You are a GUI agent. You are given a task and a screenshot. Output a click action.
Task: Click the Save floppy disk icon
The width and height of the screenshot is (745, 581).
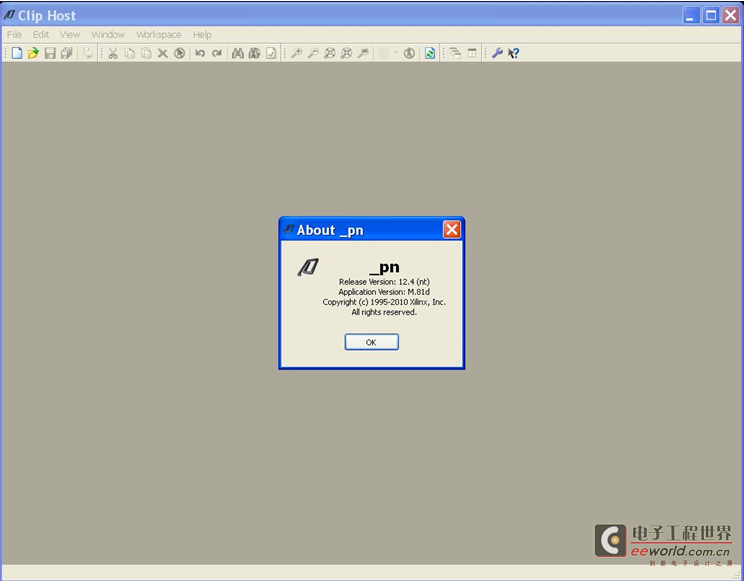point(50,53)
